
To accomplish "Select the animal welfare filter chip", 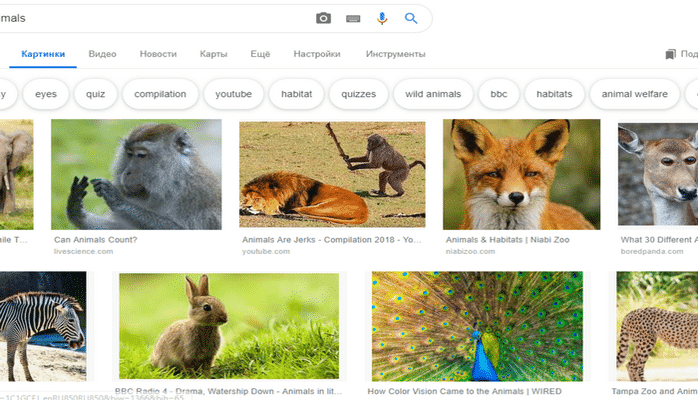I will coord(635,94).
